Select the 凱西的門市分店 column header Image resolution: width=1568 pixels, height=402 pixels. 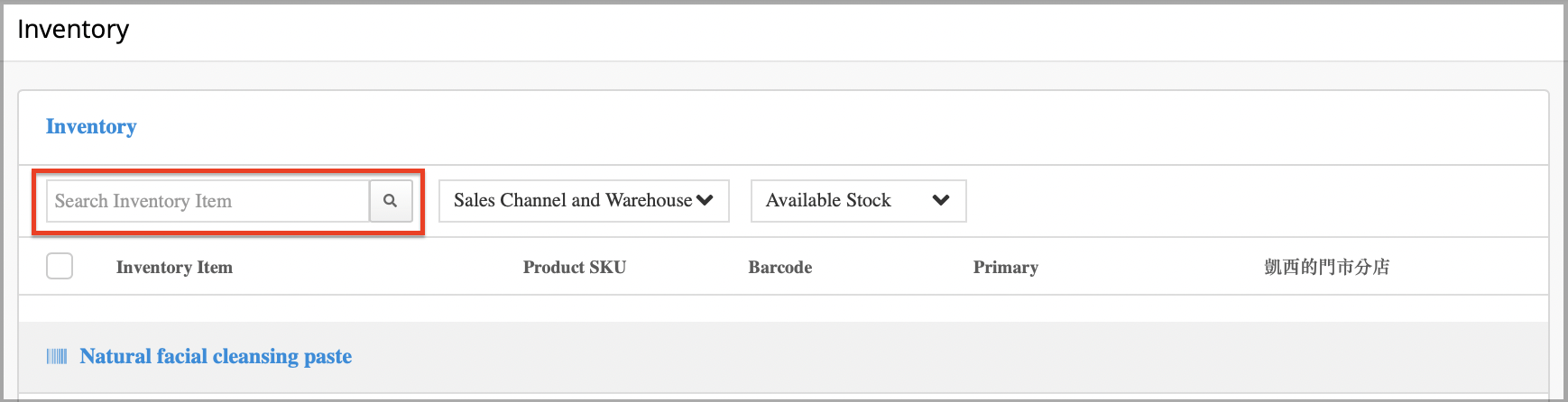point(1326,267)
